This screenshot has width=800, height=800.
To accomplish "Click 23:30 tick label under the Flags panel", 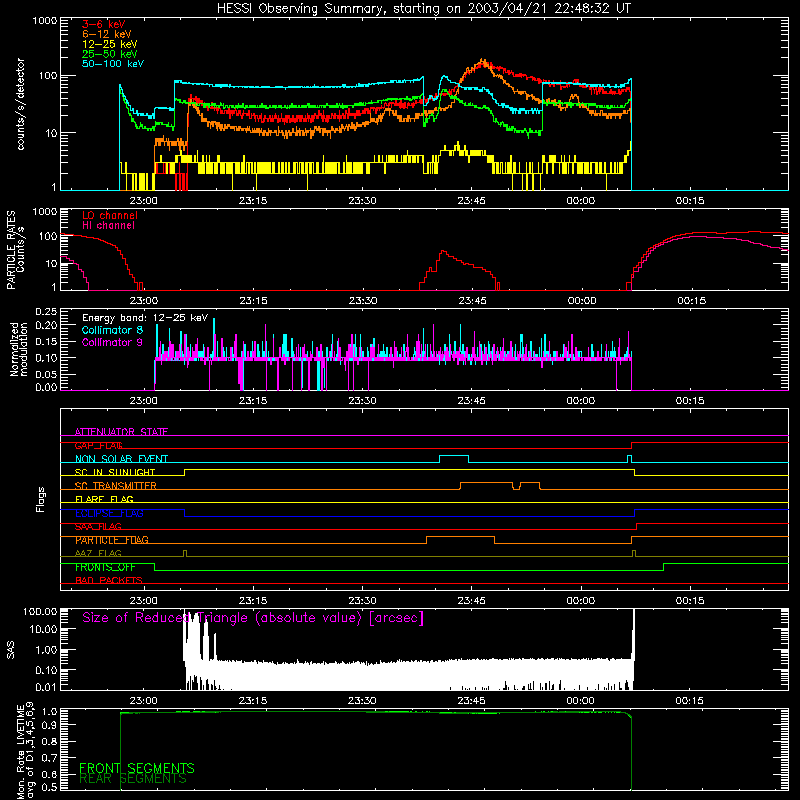I will coord(362,601).
